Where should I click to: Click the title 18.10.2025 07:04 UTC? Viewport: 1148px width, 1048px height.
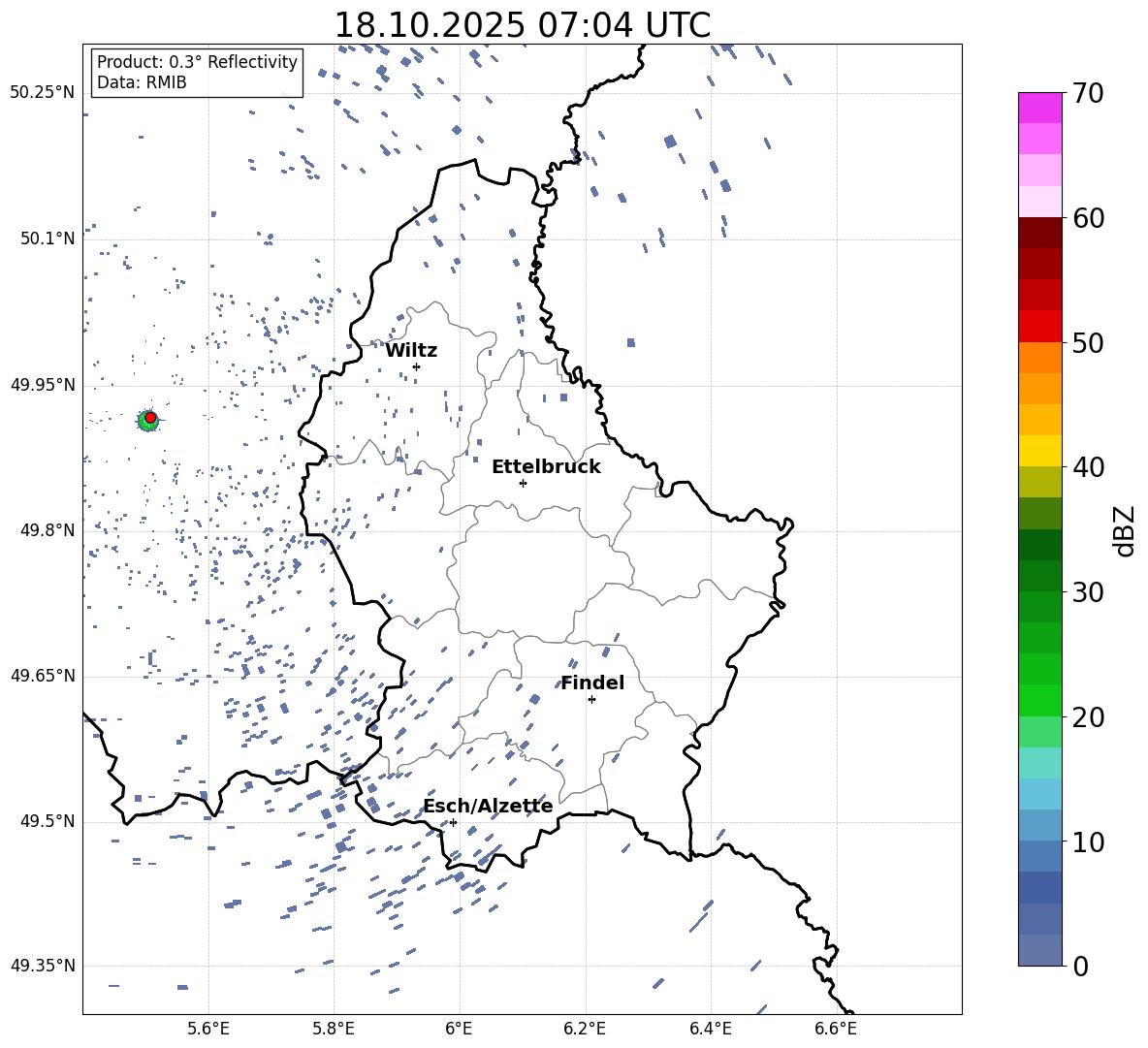522,25
